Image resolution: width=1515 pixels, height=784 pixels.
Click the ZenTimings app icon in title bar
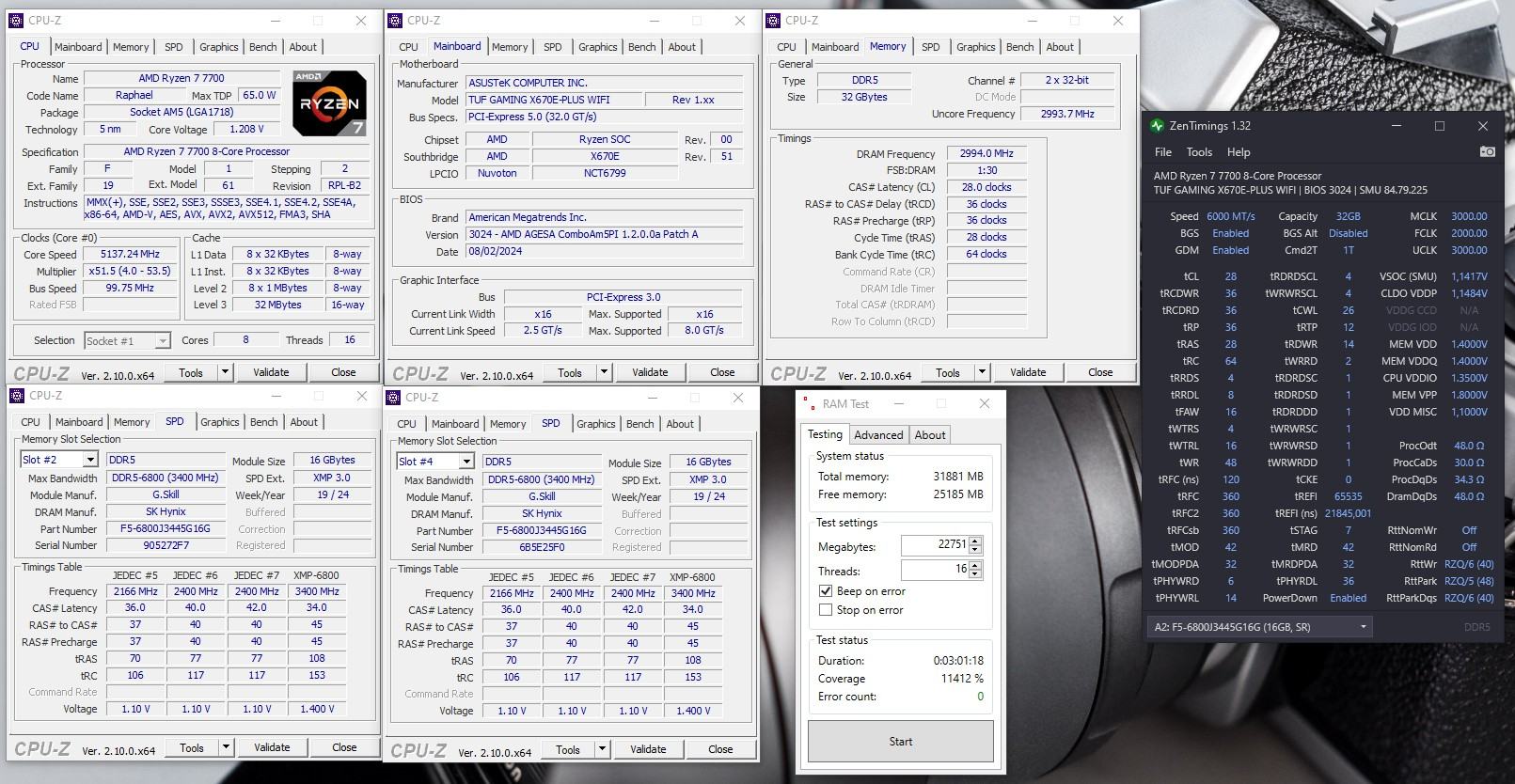[x=1158, y=125]
